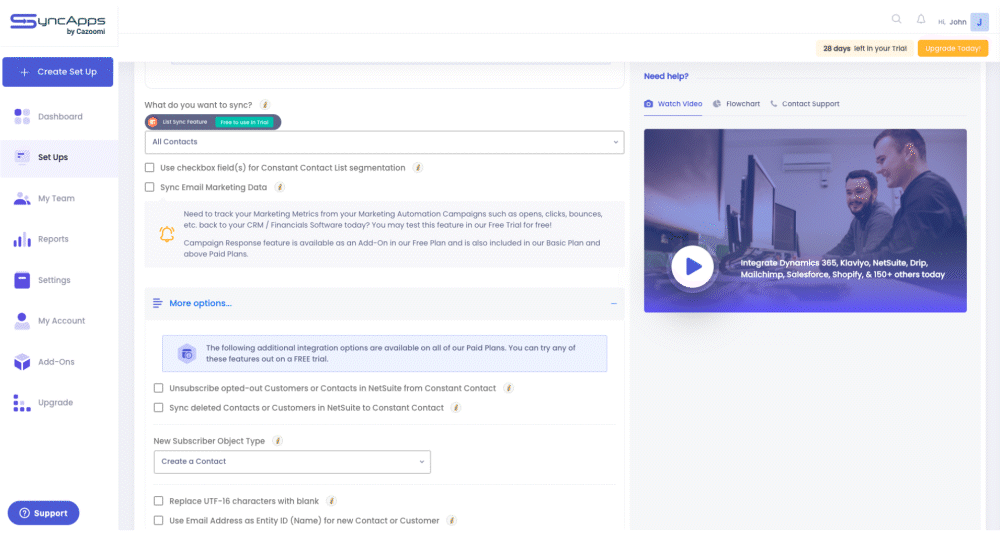Check Use Email Address as Entity ID option
This screenshot has width=1000, height=542.
tap(158, 520)
